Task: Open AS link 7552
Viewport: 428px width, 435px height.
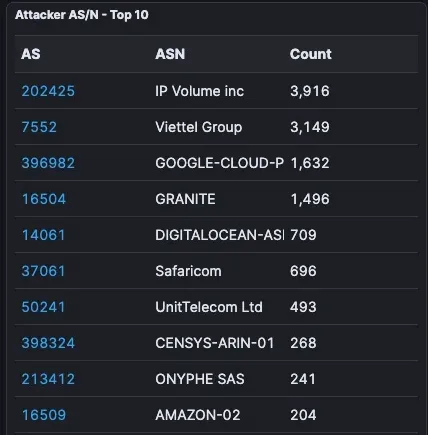Action: [39, 127]
